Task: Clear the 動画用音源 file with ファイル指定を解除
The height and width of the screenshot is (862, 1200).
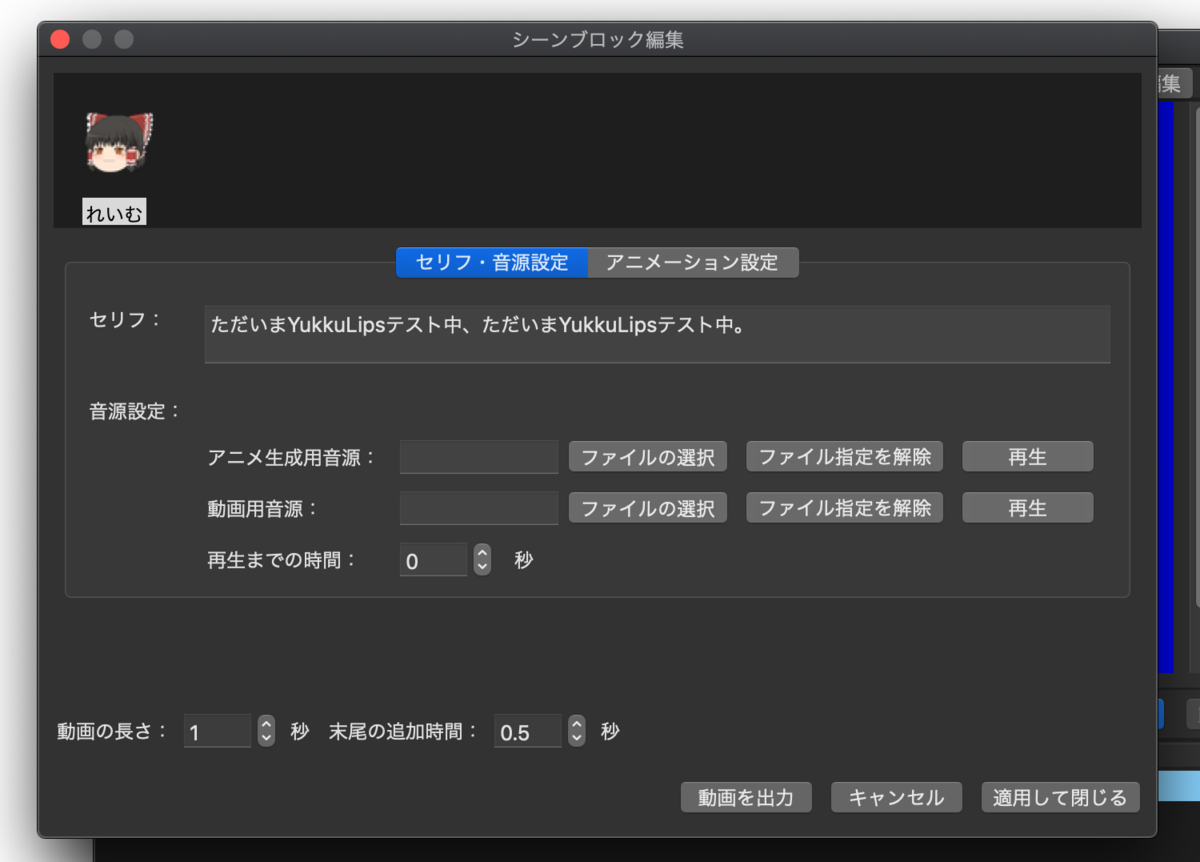Action: tap(844, 507)
